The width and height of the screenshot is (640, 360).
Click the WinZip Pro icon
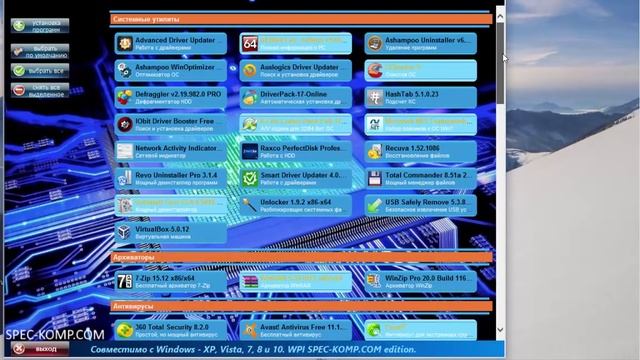tap(375, 281)
